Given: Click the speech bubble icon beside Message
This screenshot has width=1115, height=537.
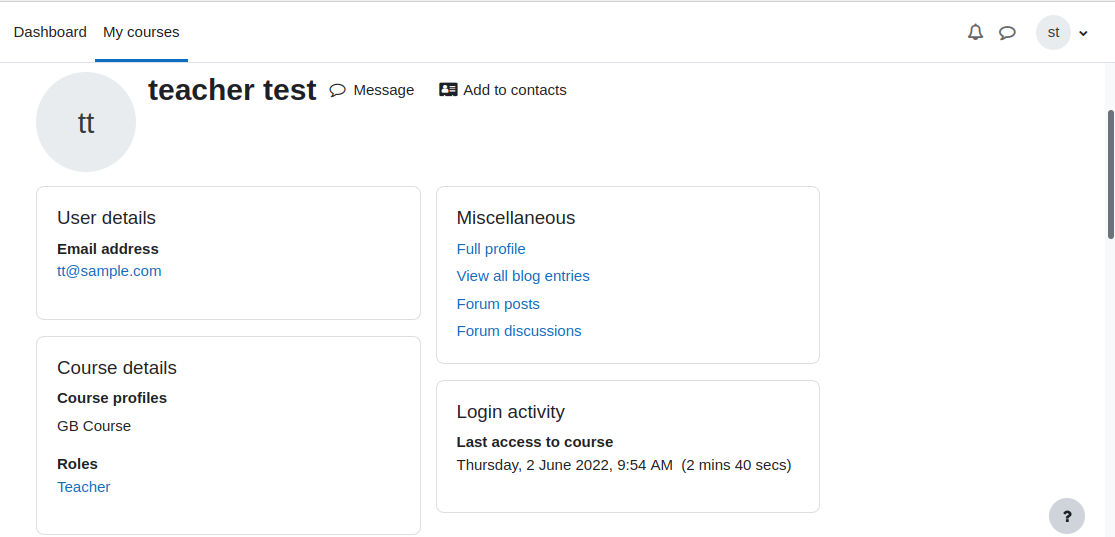Looking at the screenshot, I should 338,90.
